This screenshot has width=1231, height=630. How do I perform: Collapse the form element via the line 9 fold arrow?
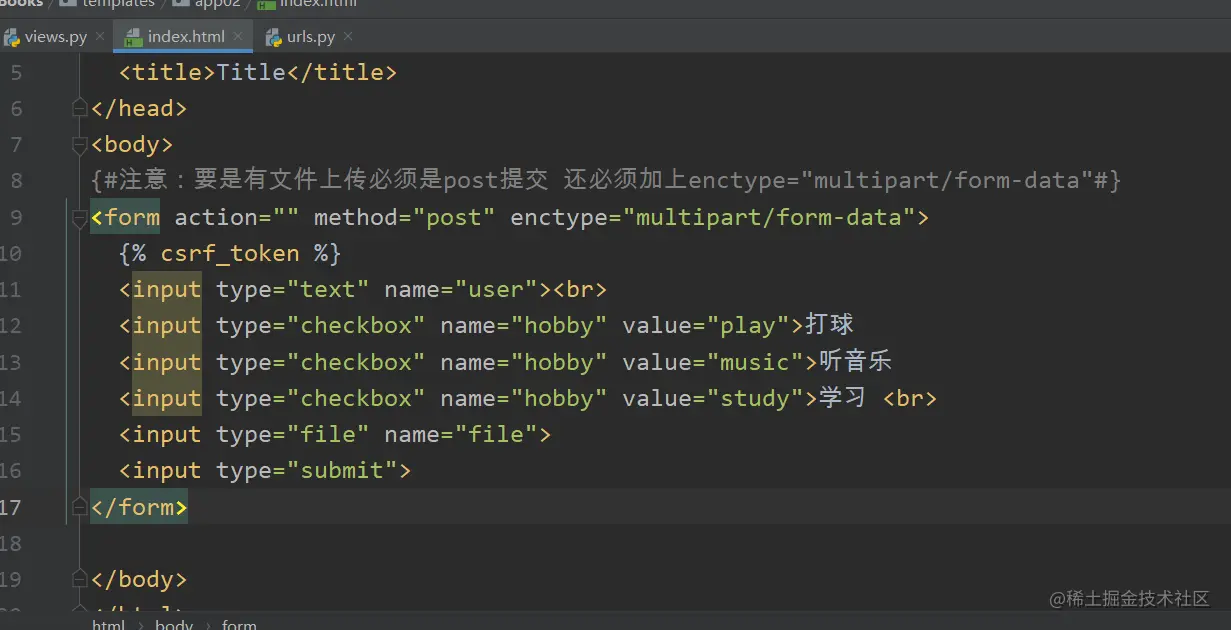click(80, 218)
